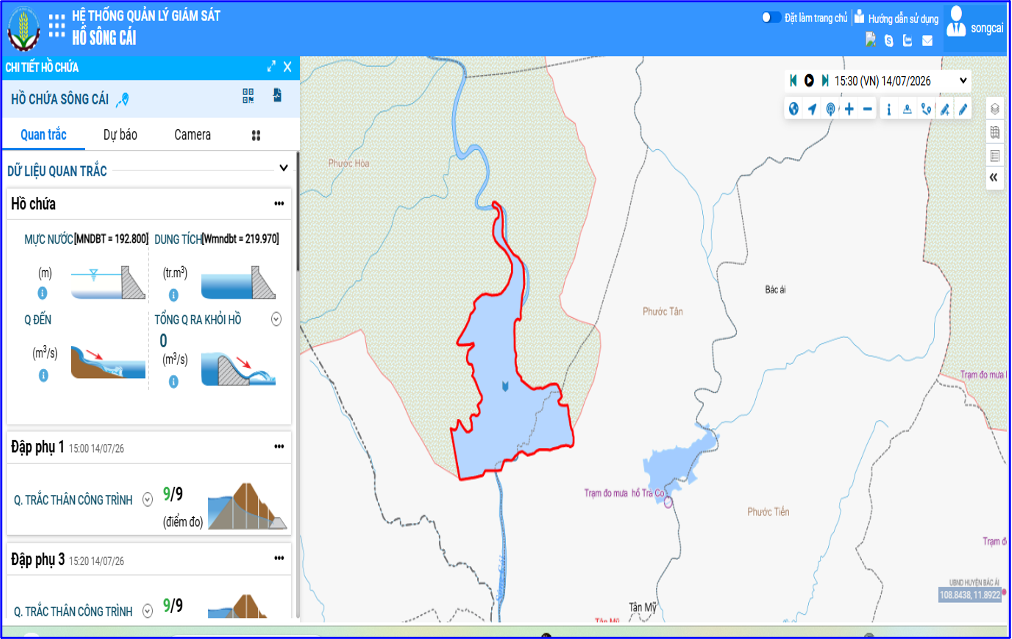
Task: Click the 'Bác ái' map label
Action: 775,290
